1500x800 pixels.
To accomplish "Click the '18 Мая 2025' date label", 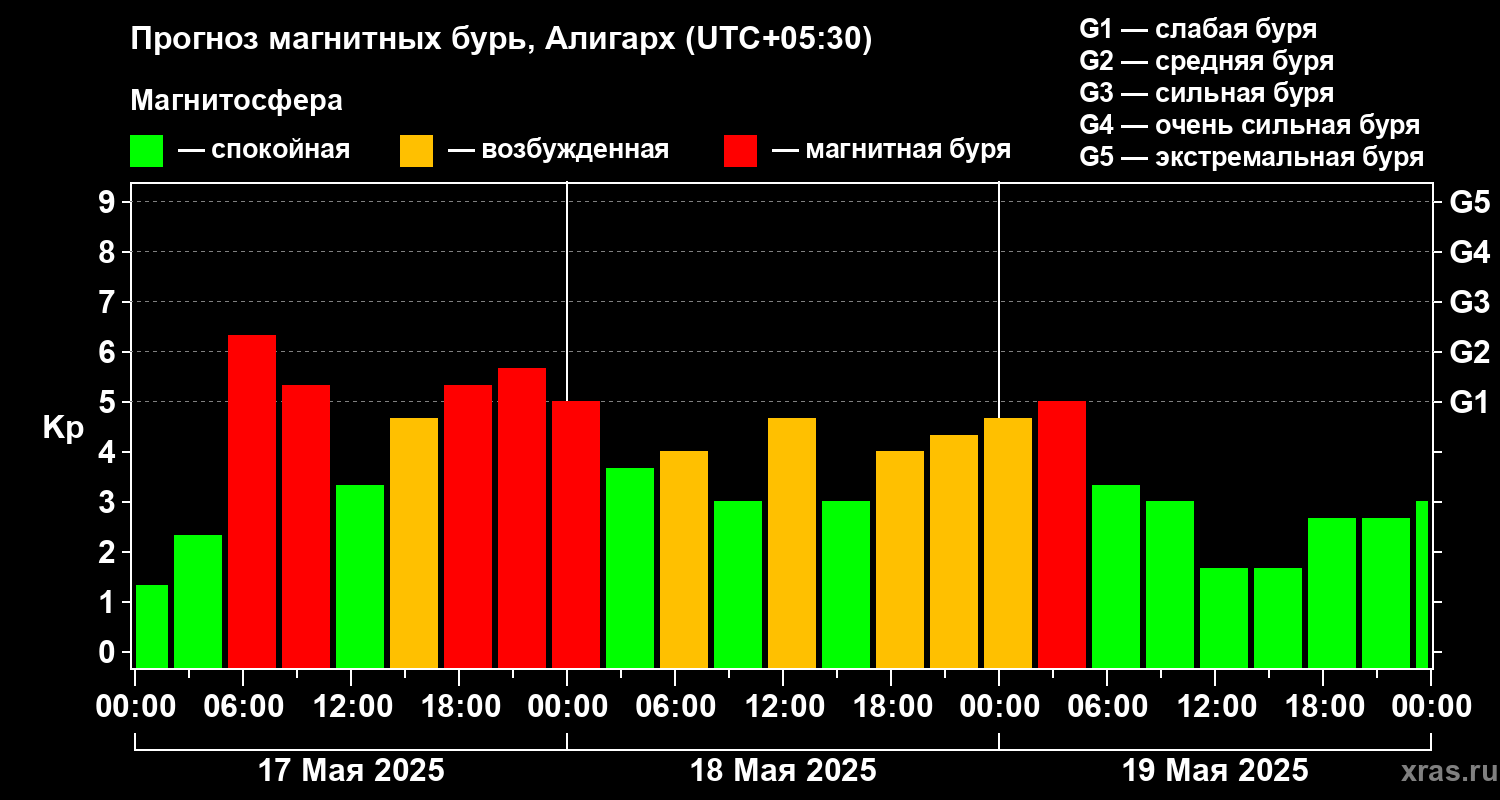I will coord(783,771).
